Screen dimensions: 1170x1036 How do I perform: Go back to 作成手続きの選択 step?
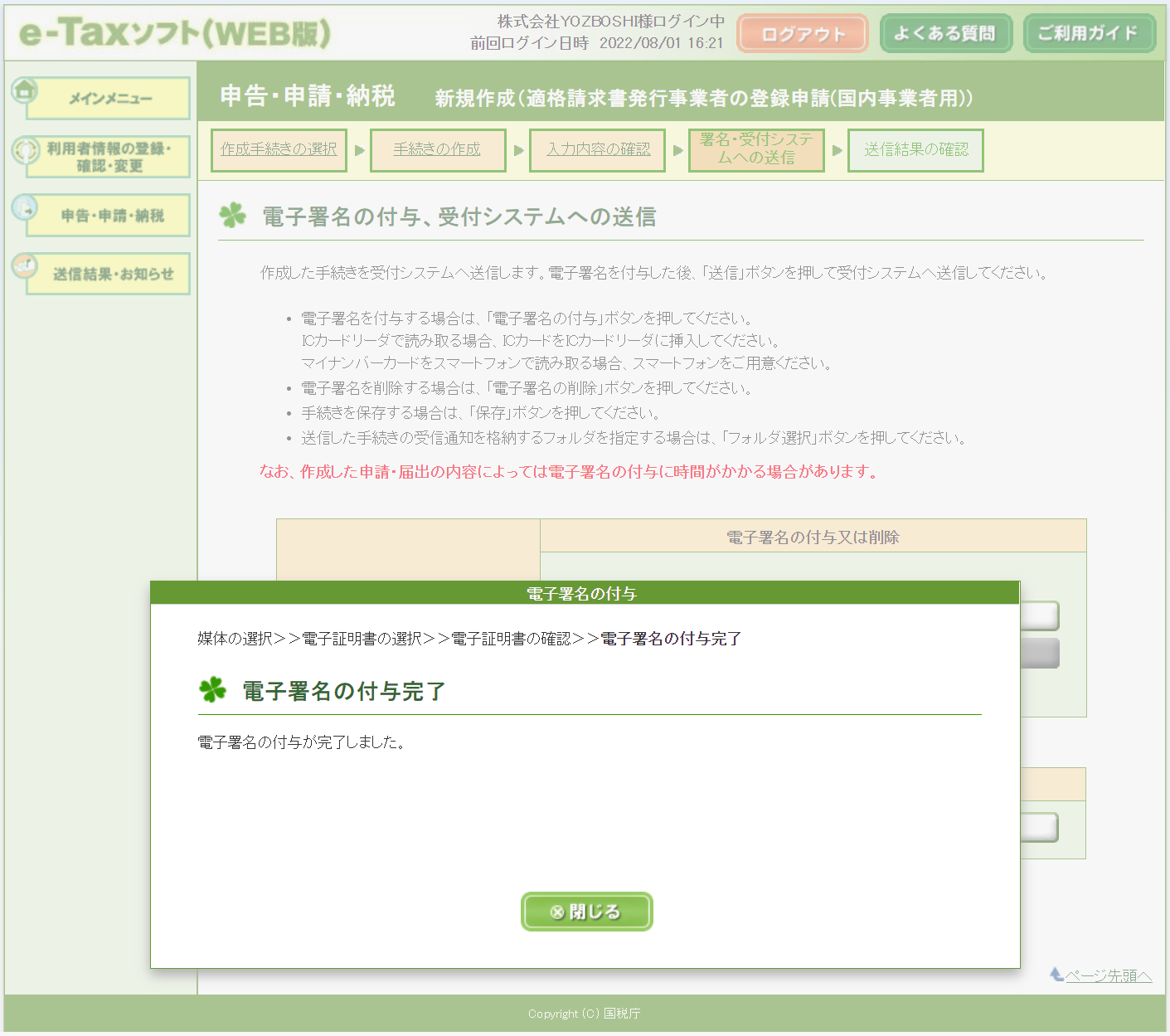point(279,149)
